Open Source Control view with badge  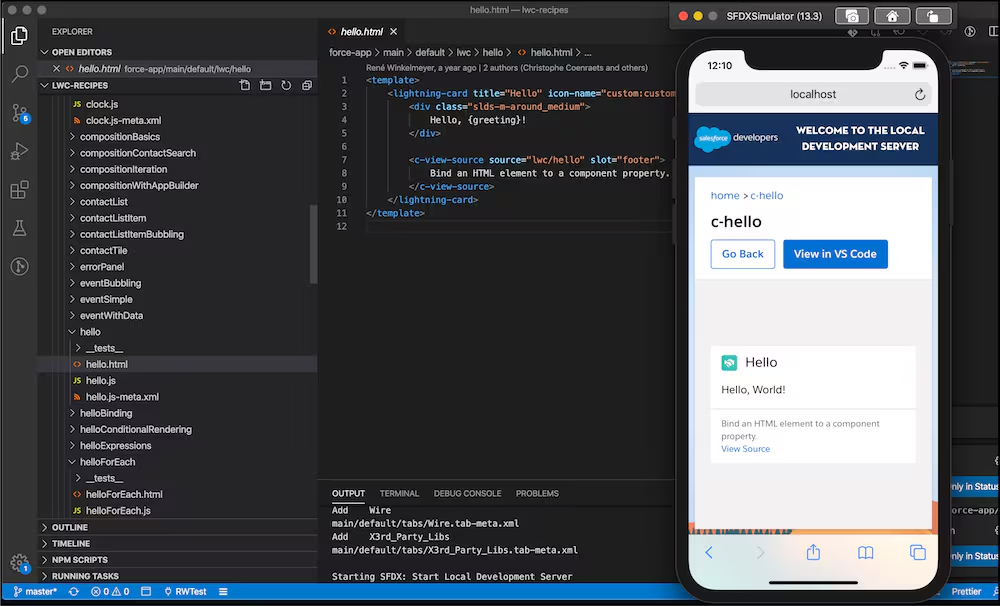pyautogui.click(x=20, y=114)
